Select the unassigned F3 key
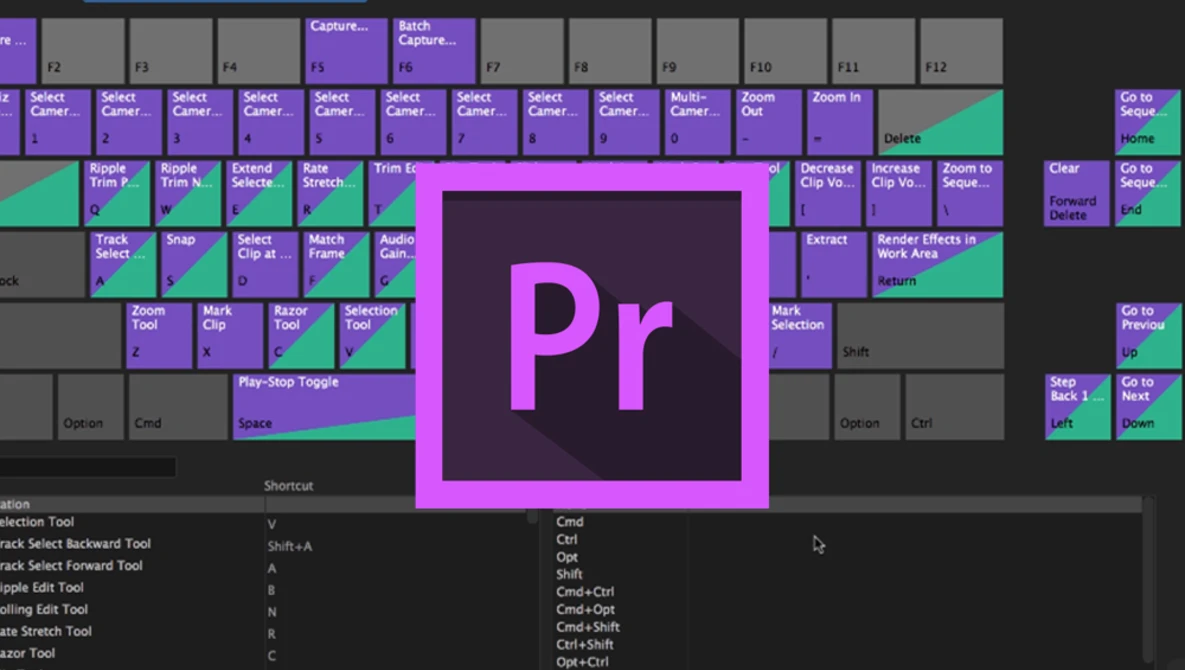The width and height of the screenshot is (1185, 670). pyautogui.click(x=171, y=51)
